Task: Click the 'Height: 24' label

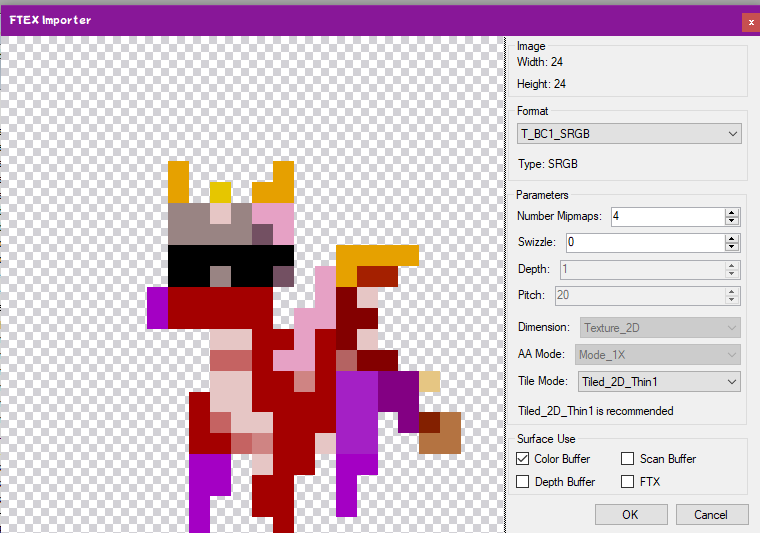Action: pyautogui.click(x=541, y=84)
